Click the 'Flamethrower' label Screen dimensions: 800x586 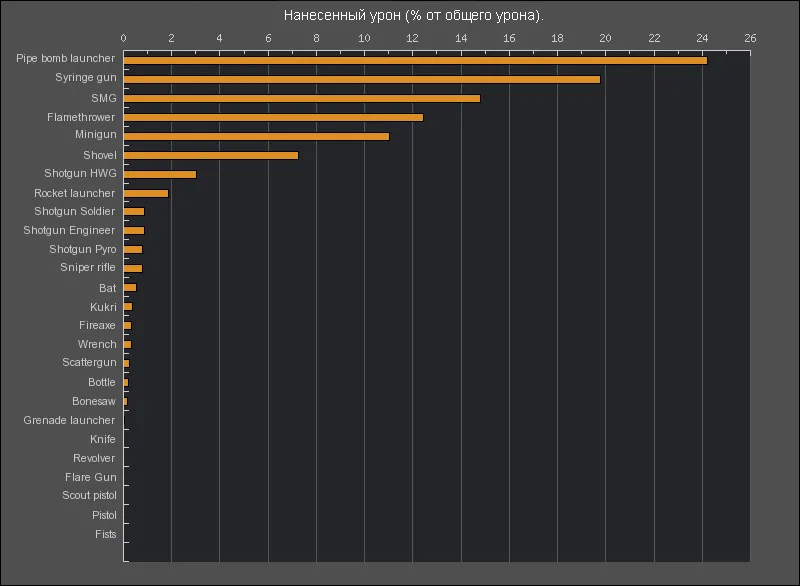point(81,117)
